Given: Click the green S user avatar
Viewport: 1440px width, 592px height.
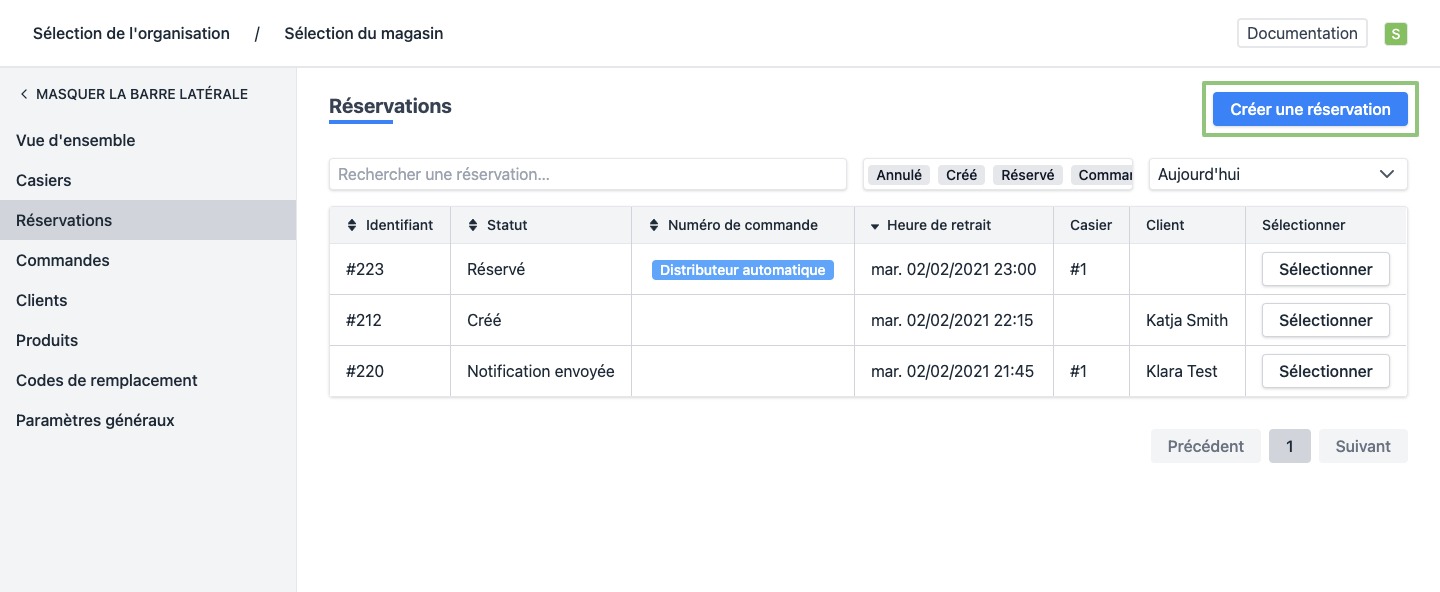Looking at the screenshot, I should click(x=1395, y=34).
